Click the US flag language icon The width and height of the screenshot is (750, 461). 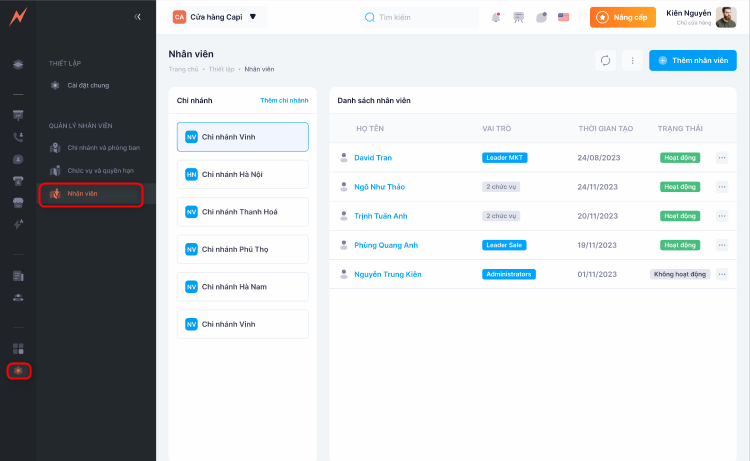(564, 17)
